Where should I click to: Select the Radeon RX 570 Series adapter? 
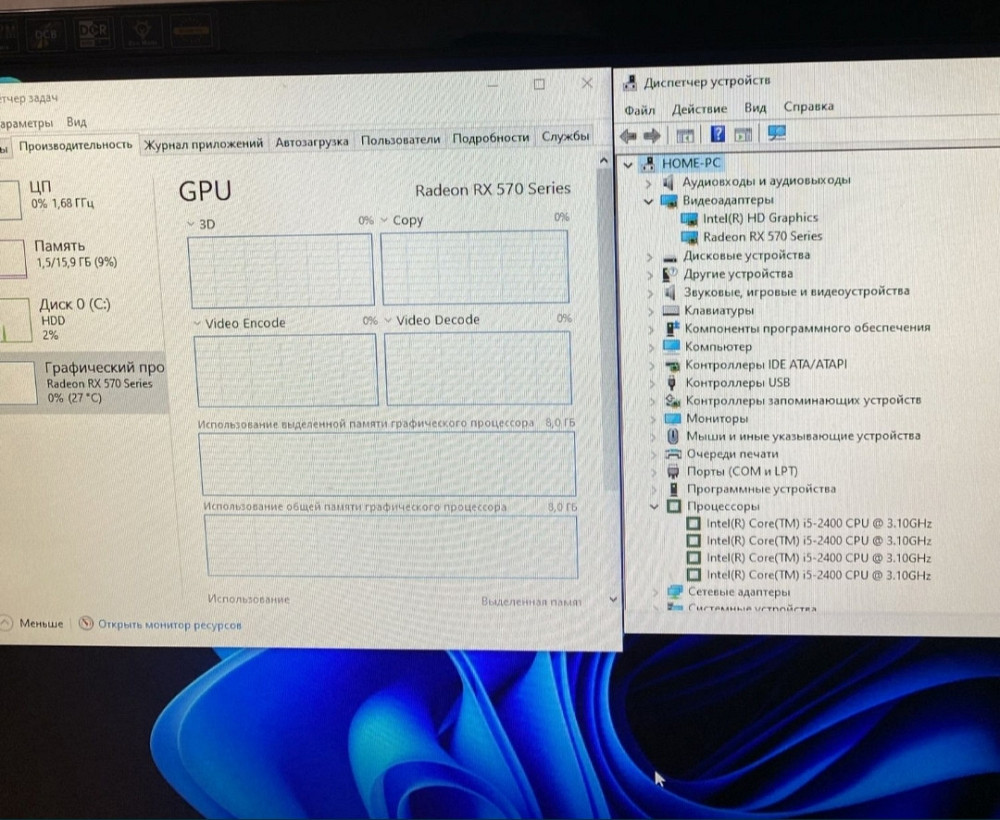pos(761,237)
